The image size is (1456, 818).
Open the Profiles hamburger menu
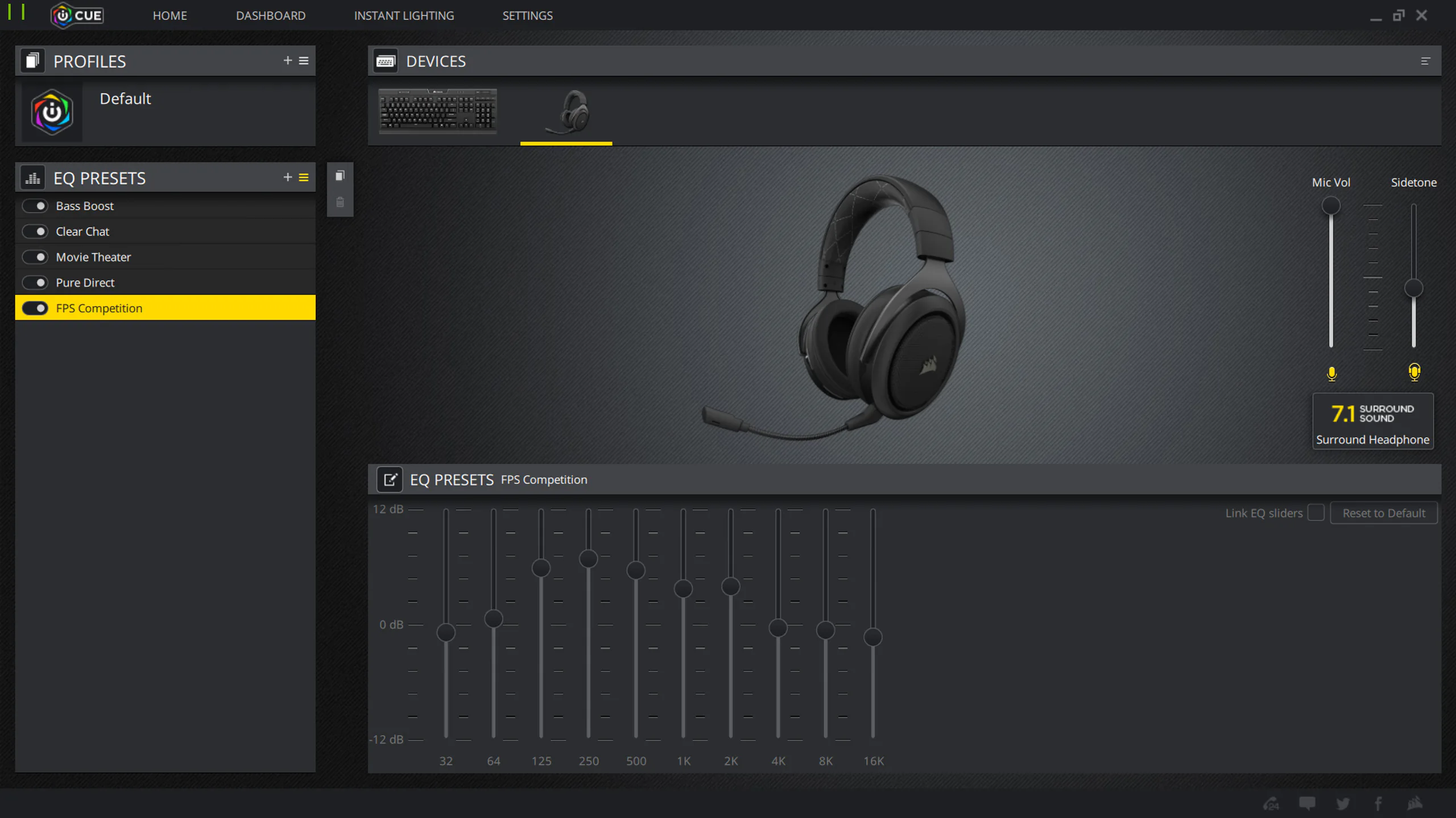point(304,60)
